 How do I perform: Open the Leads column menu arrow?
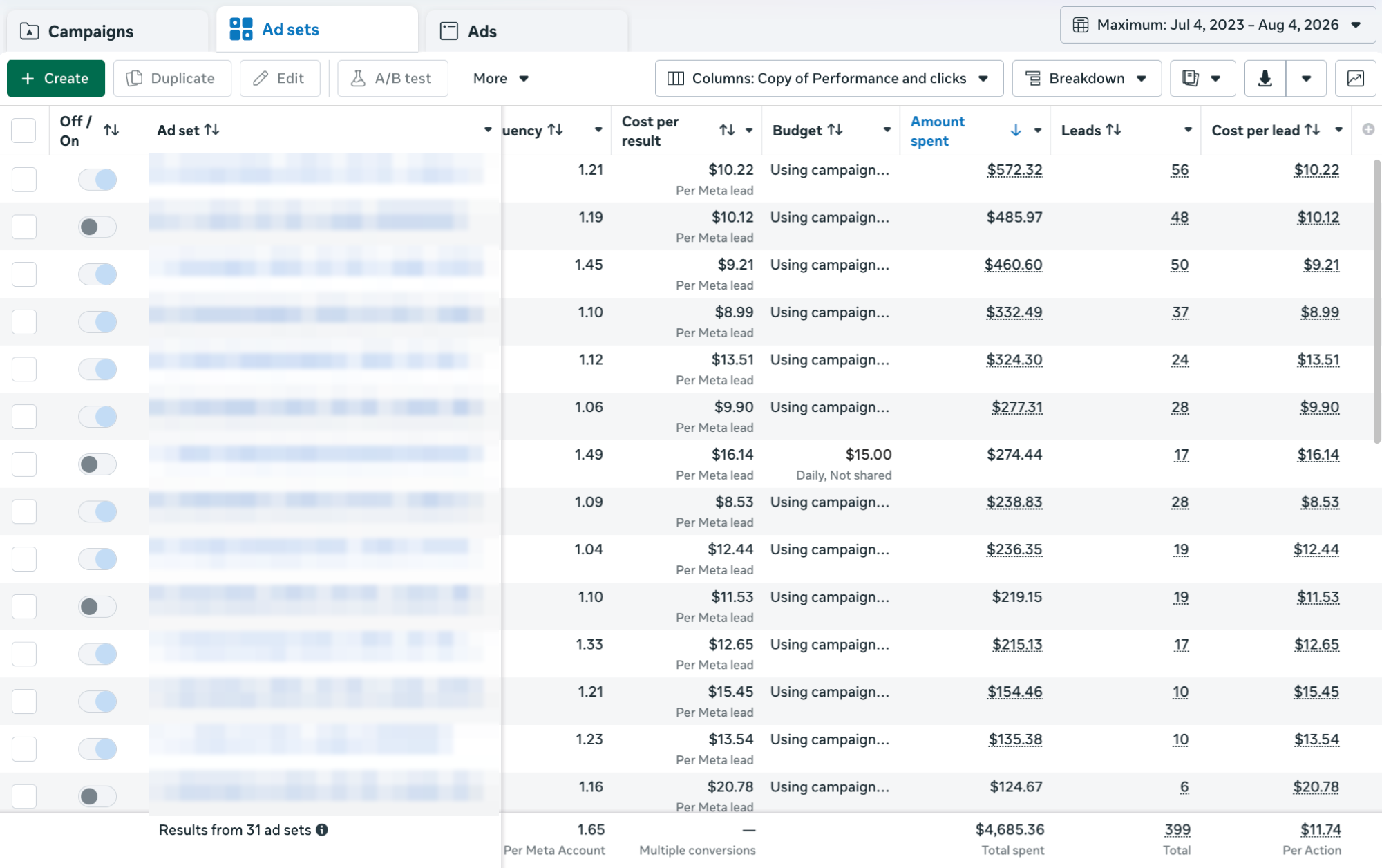pyautogui.click(x=1188, y=130)
